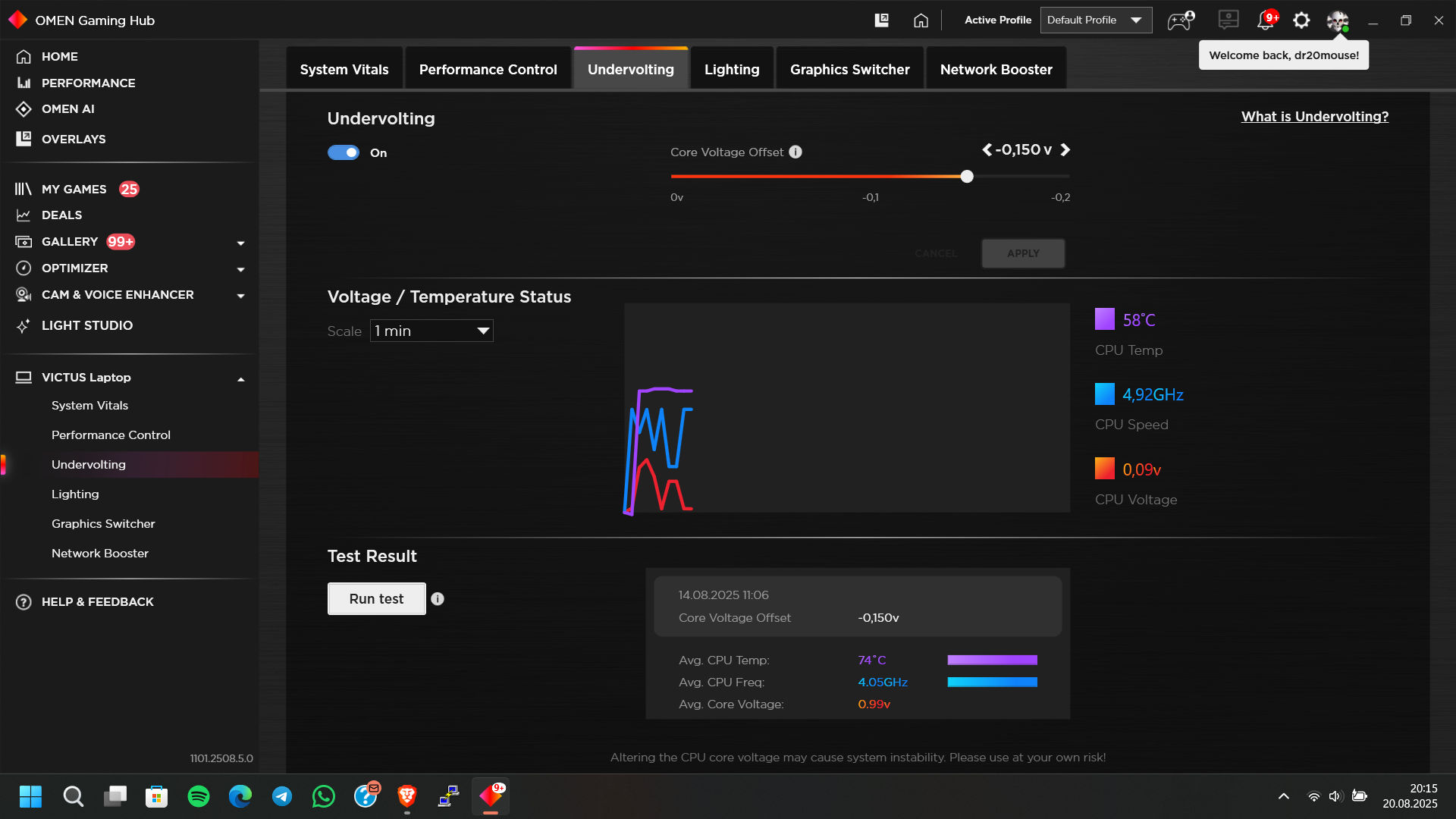
Task: Collapse the VICTUS Laptop section
Action: point(240,378)
